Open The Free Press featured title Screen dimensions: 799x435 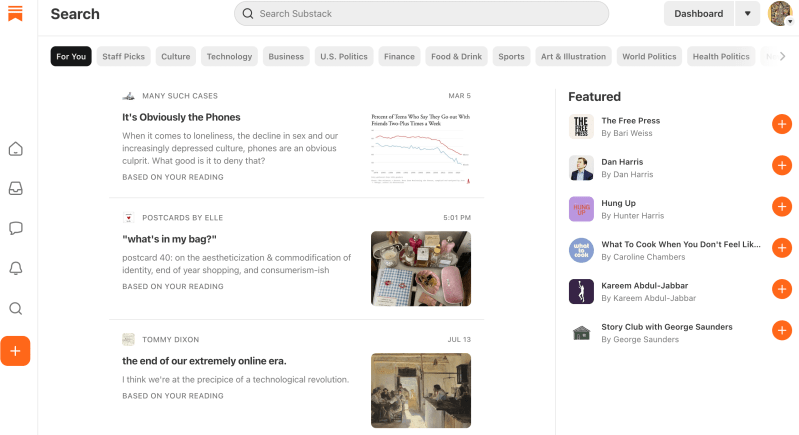(x=630, y=121)
